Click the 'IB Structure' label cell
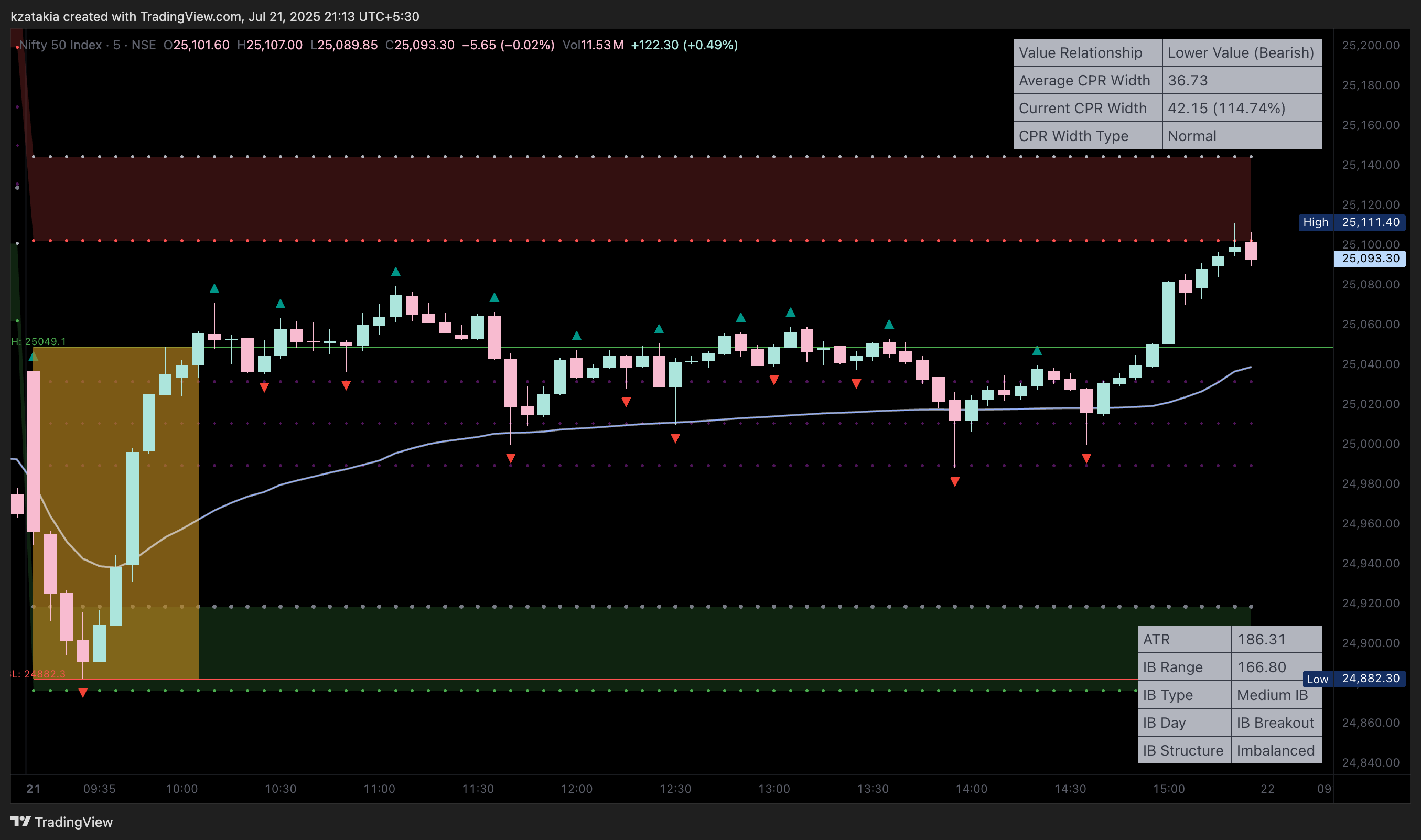This screenshot has height=840, width=1421. coord(1185,750)
